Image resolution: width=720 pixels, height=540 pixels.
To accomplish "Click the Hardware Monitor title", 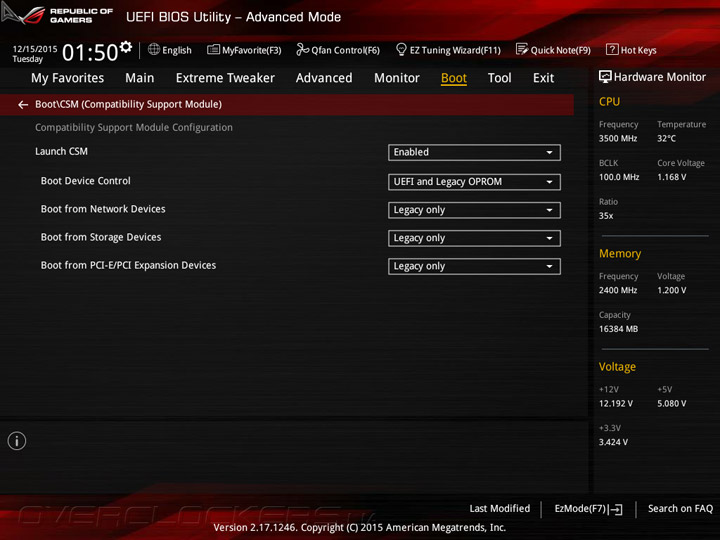I will 659,77.
